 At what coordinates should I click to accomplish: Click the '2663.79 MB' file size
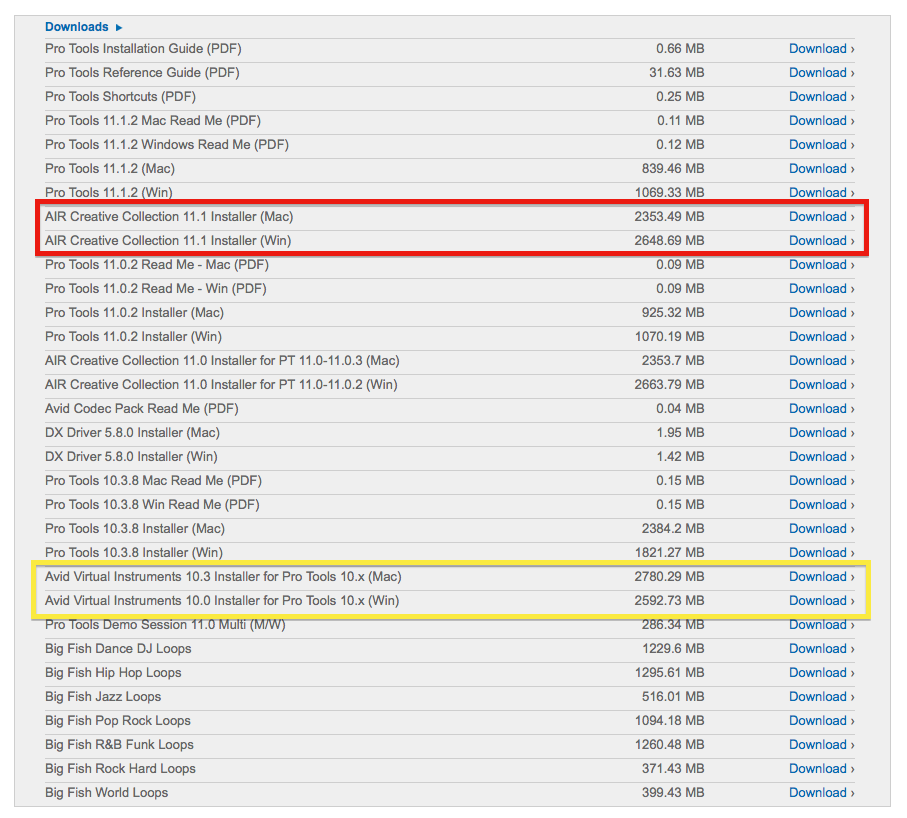tap(669, 385)
